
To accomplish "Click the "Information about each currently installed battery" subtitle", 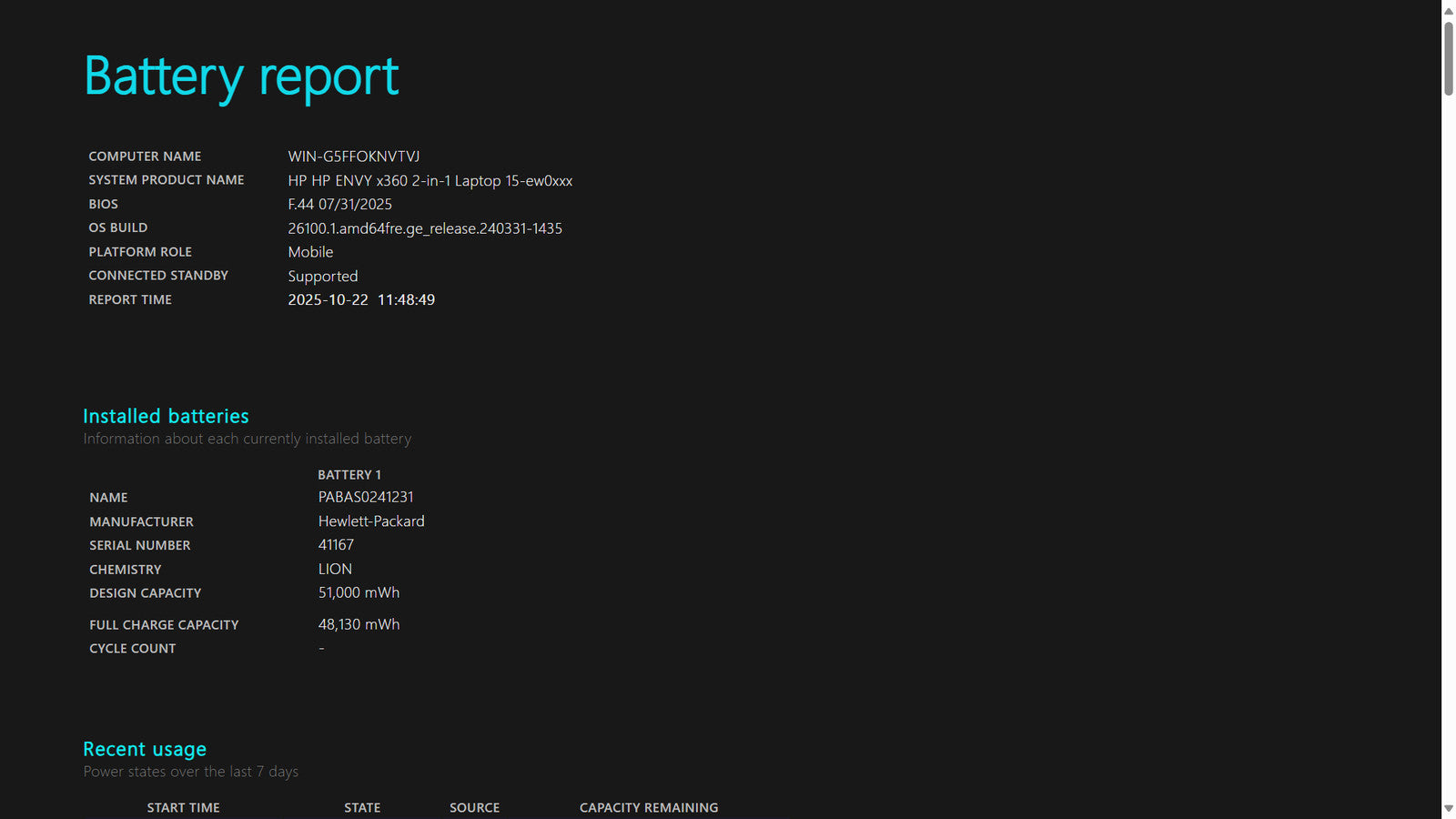I will (248, 439).
